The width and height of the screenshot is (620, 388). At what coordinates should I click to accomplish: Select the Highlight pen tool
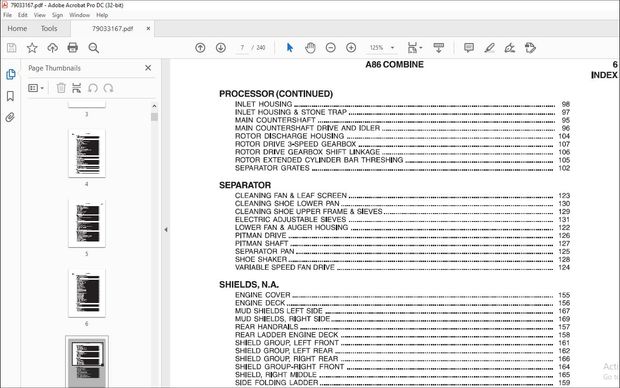click(x=490, y=48)
